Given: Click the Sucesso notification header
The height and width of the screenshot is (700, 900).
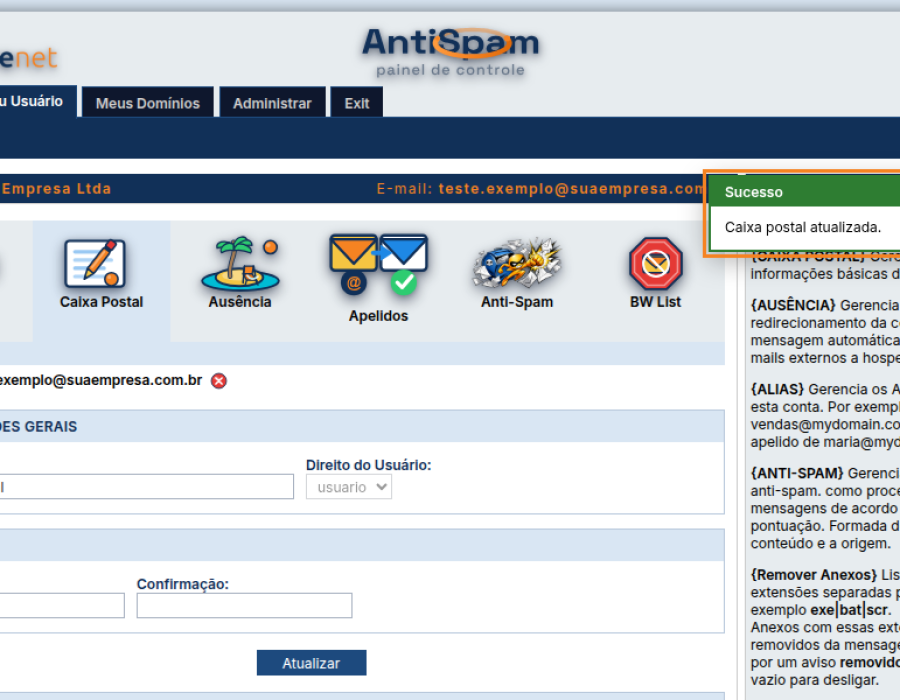Looking at the screenshot, I should (805, 192).
